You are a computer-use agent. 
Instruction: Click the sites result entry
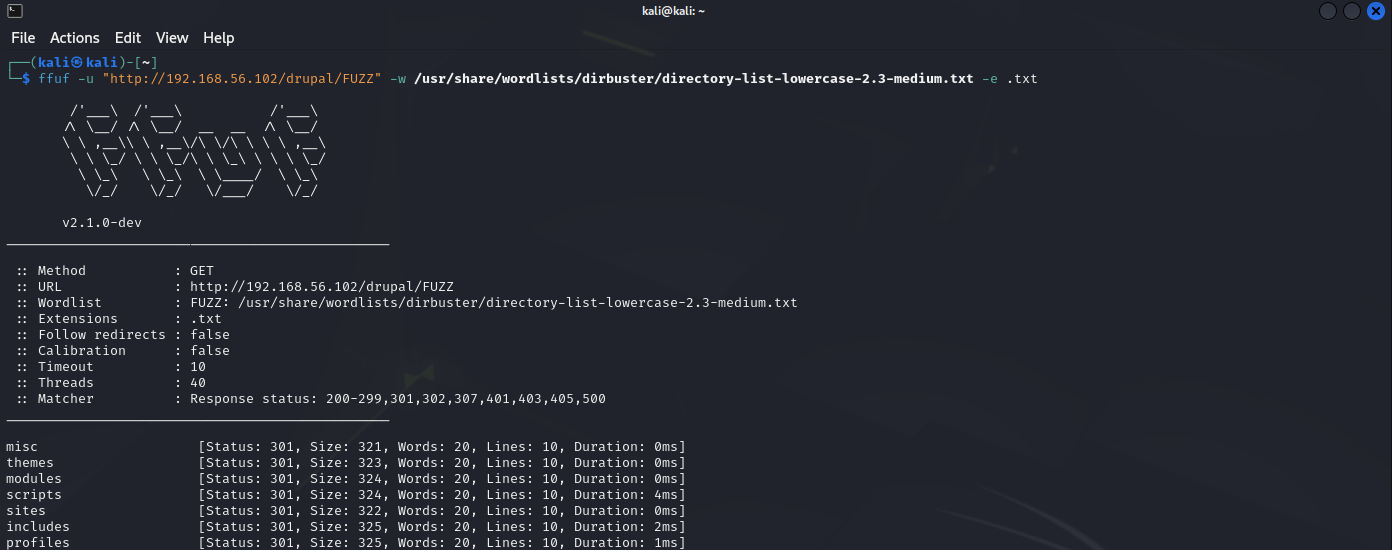pyautogui.click(x=26, y=511)
